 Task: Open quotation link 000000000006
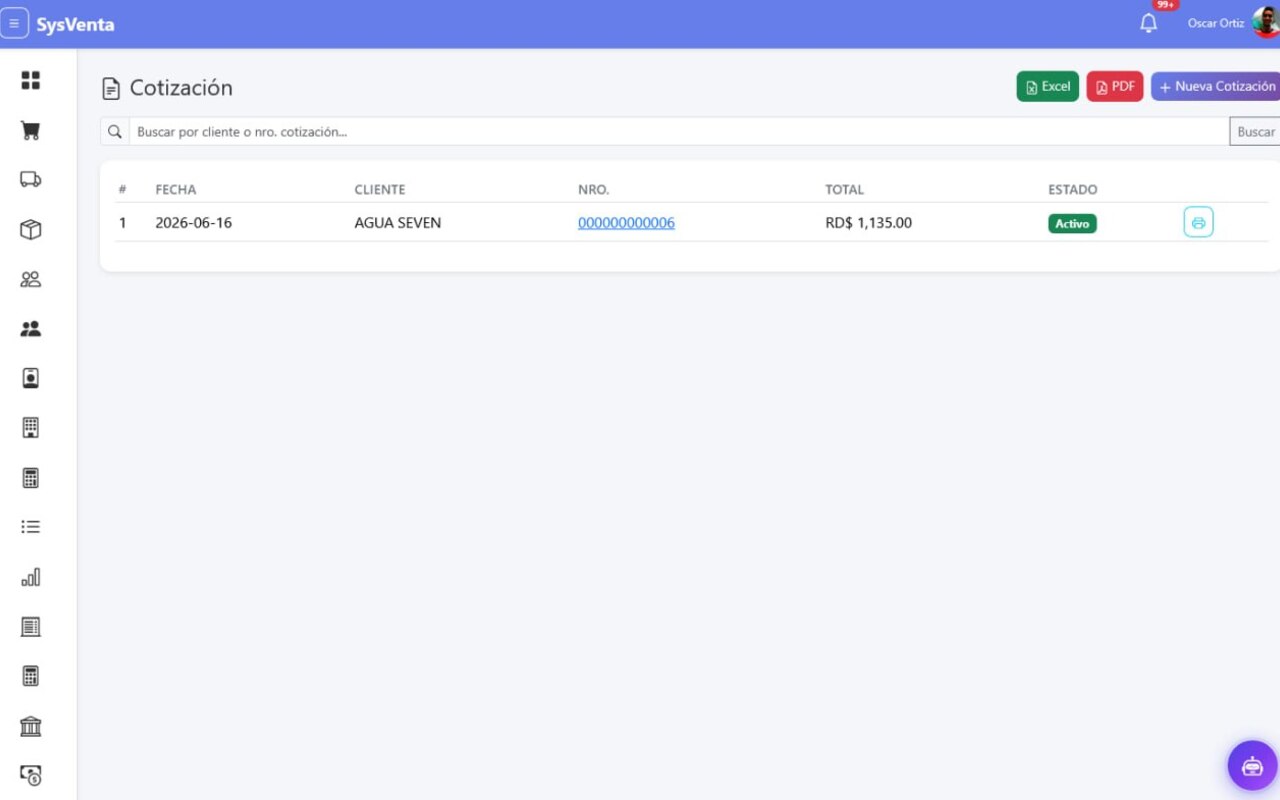pos(626,223)
